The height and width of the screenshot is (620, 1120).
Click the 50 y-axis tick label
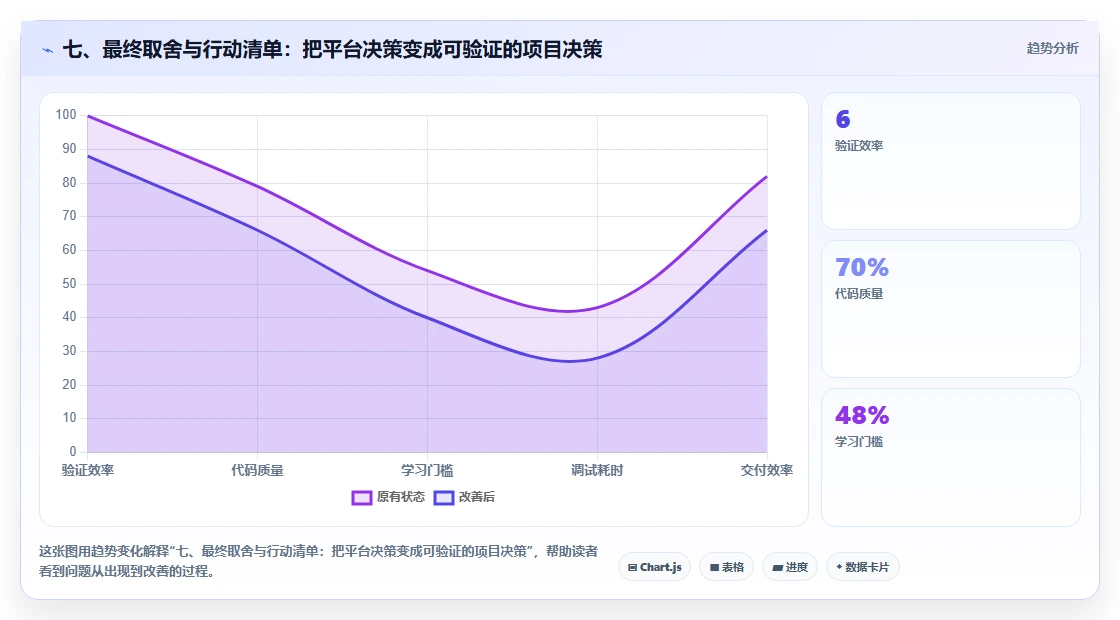point(69,284)
